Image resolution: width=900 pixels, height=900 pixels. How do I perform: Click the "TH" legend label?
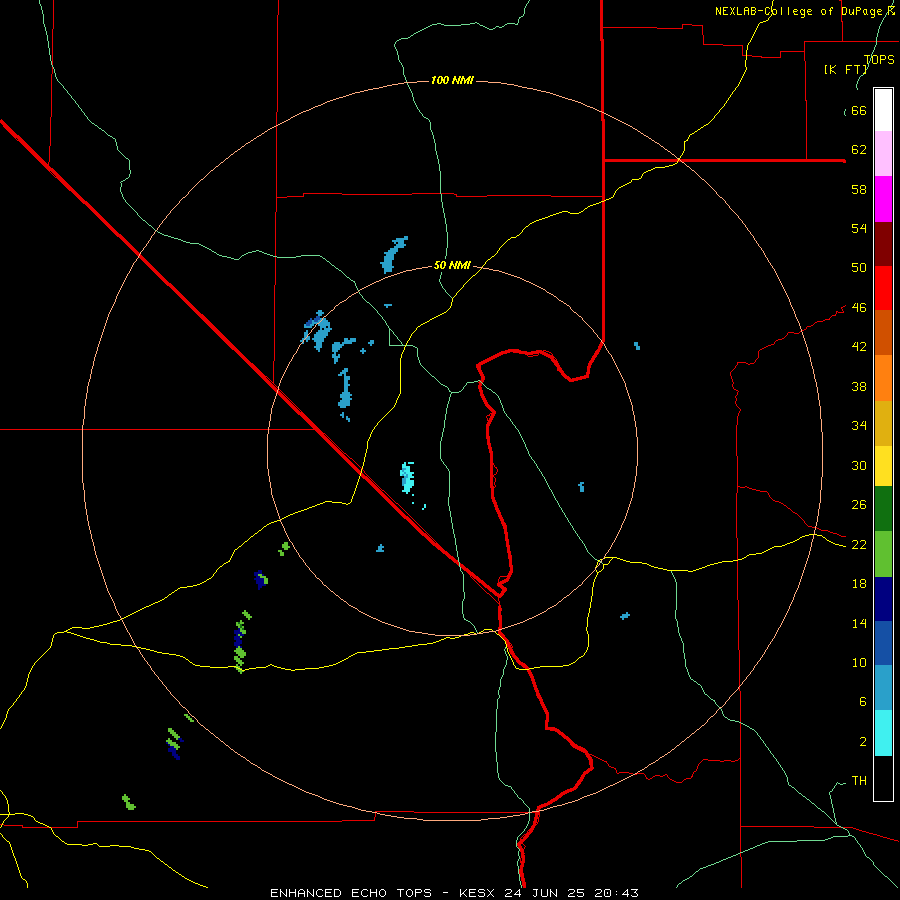pyautogui.click(x=859, y=780)
